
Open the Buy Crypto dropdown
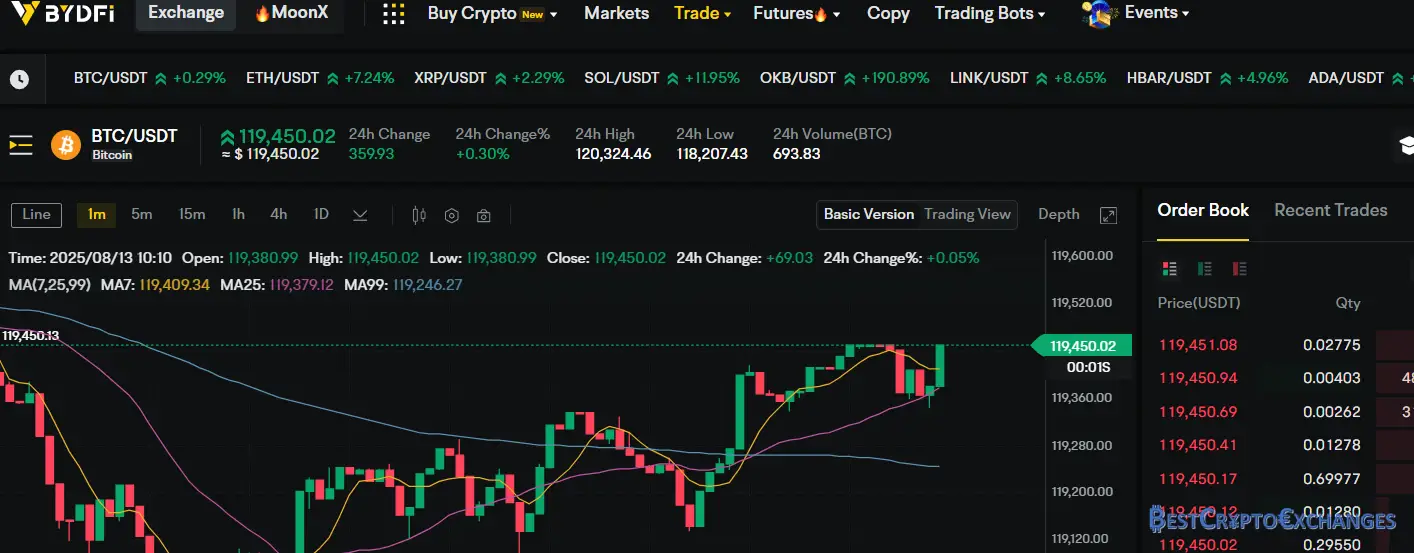492,13
